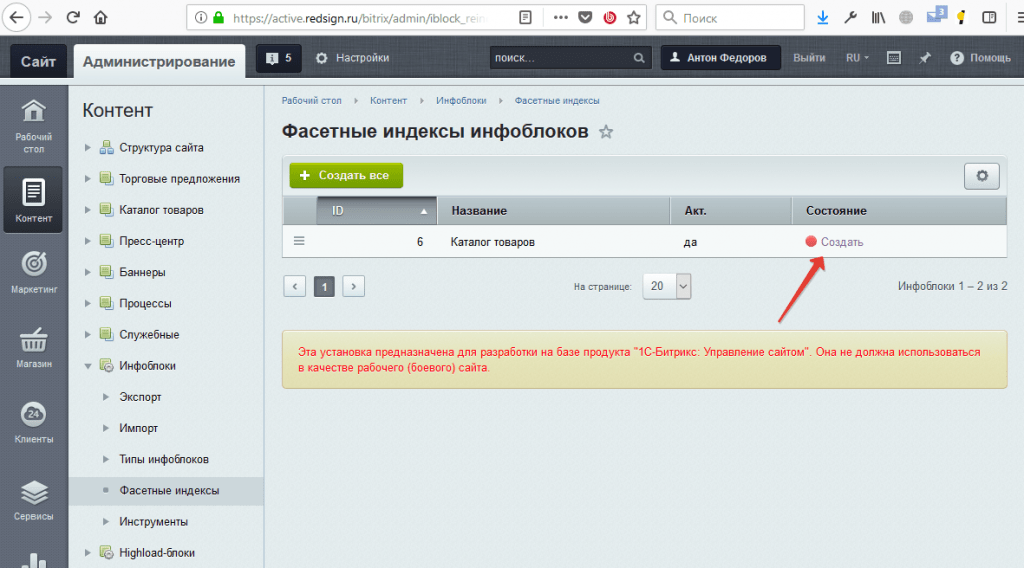The image size is (1024, 568).
Task: Open the wrench developer tools icon
Action: (x=850, y=18)
